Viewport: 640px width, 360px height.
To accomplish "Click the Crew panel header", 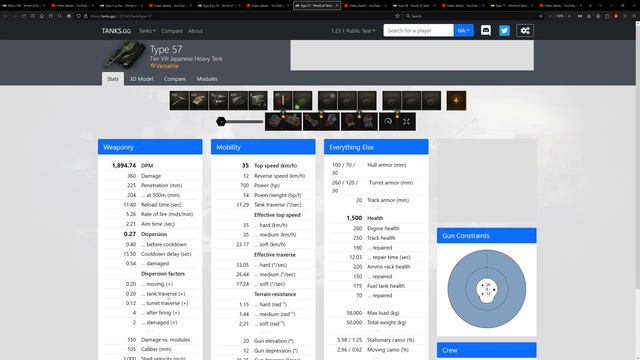I will tap(487, 350).
